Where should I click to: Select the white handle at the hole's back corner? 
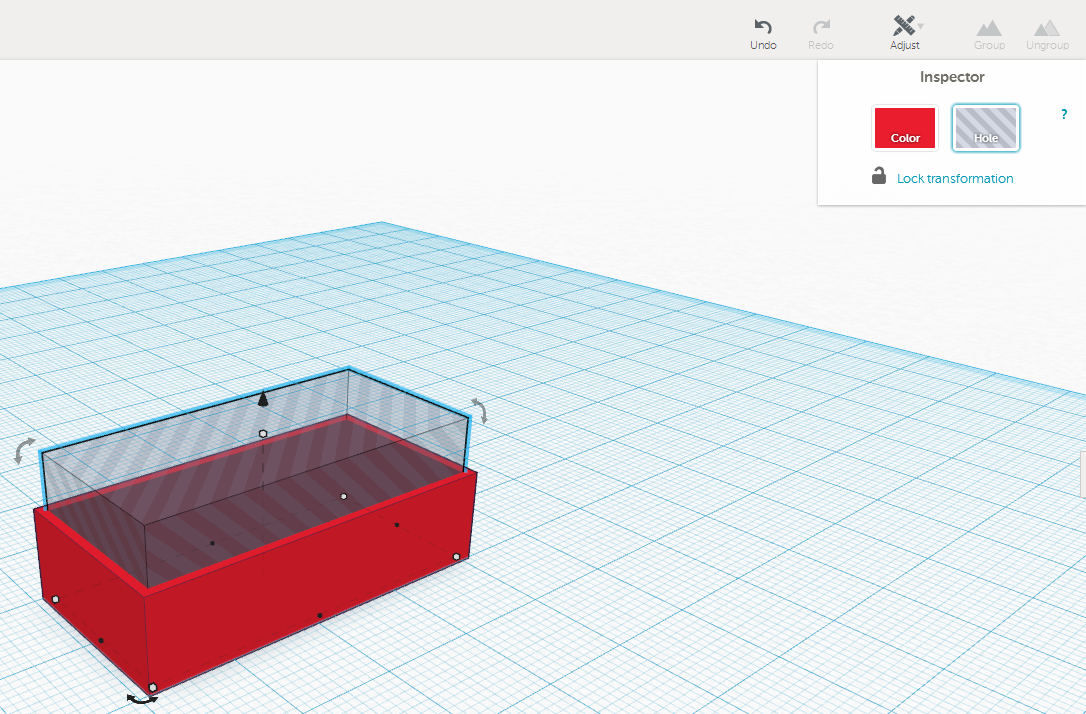[x=344, y=497]
